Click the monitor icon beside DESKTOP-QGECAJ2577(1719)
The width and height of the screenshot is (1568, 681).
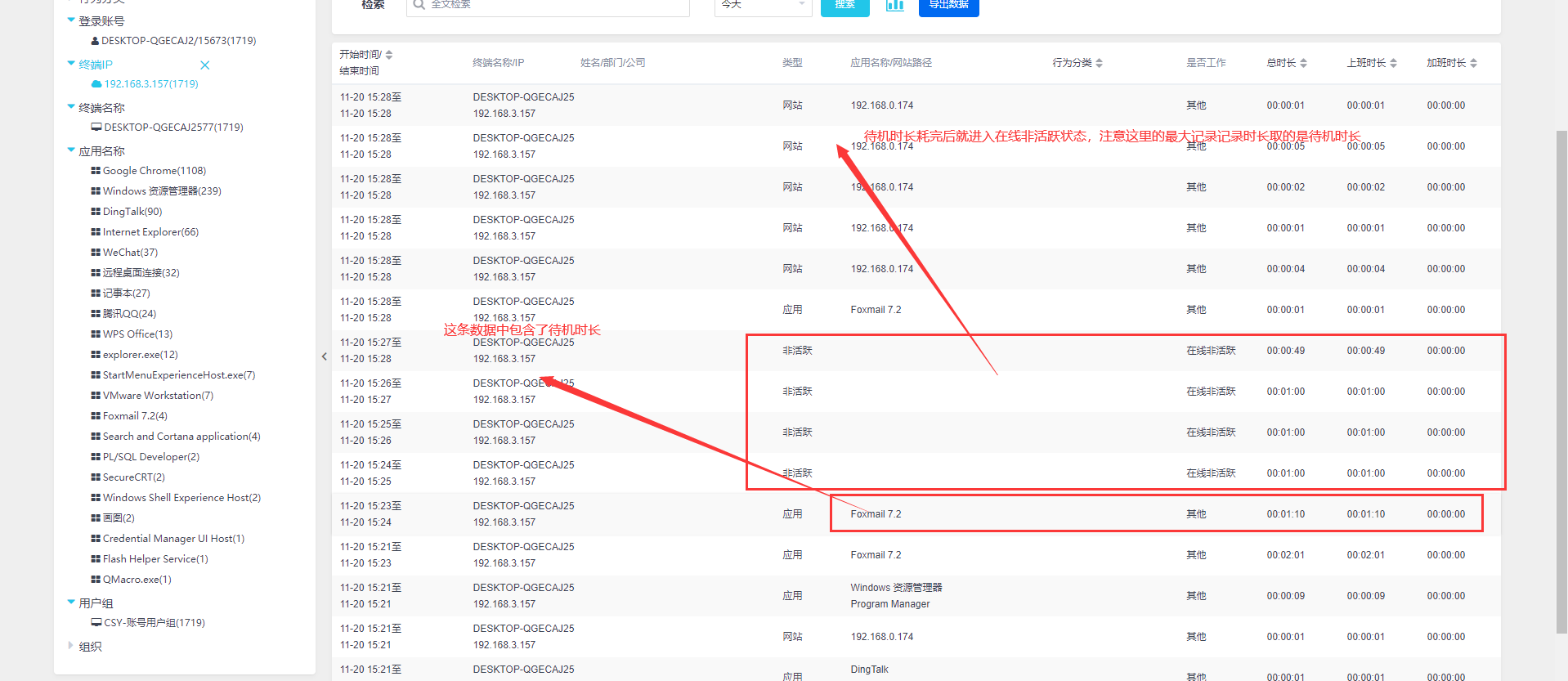[x=96, y=128]
